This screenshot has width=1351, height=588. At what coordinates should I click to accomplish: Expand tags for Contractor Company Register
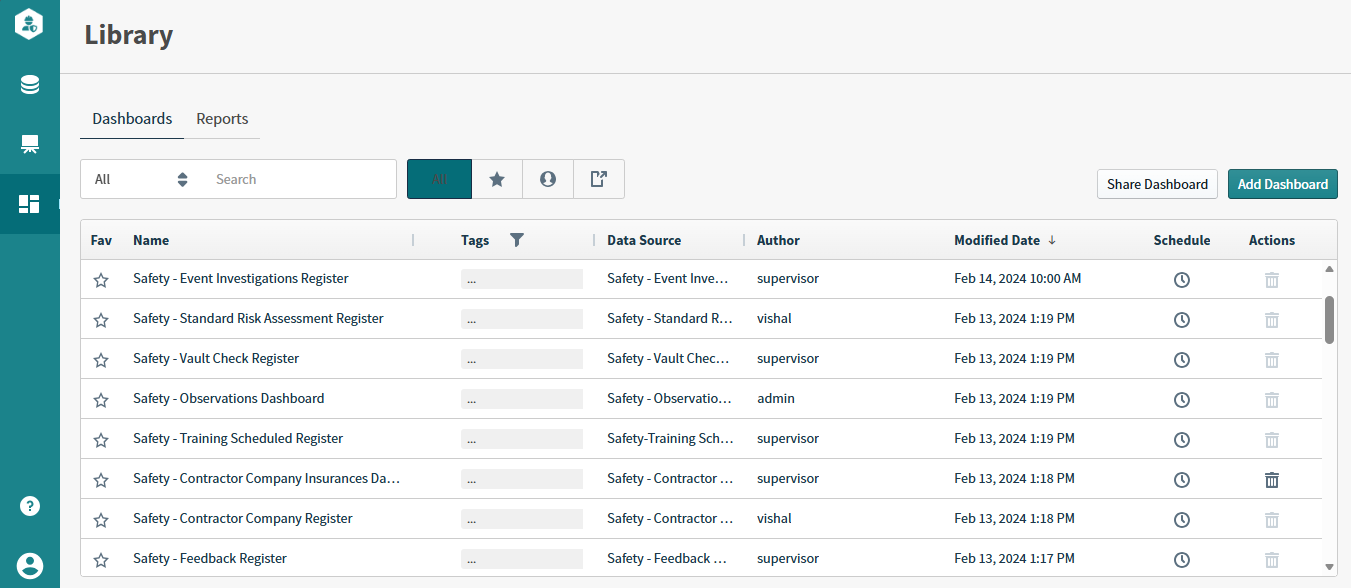click(522, 519)
